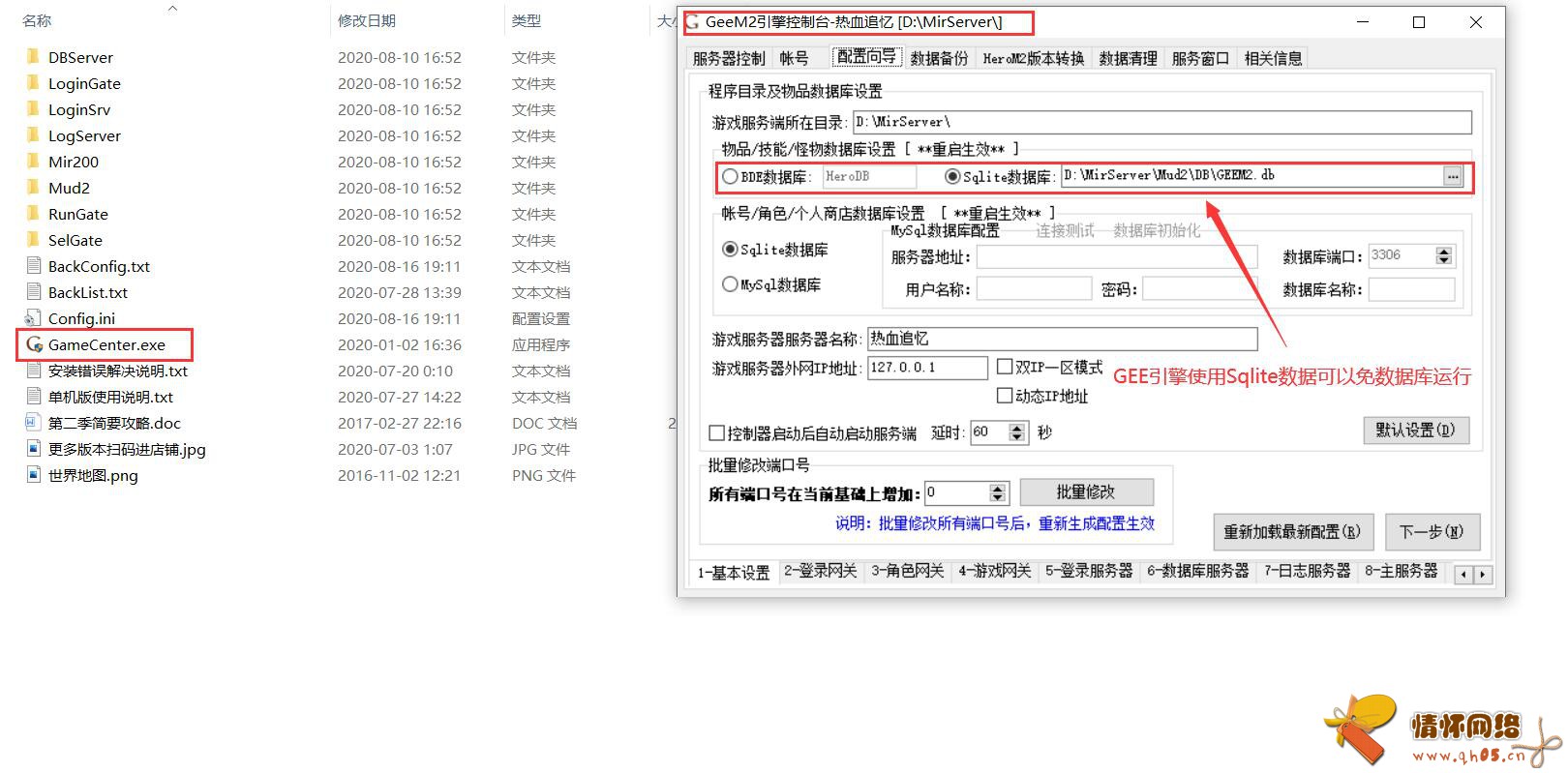
Task: Switch to the 数据备份 tab
Action: tap(939, 59)
